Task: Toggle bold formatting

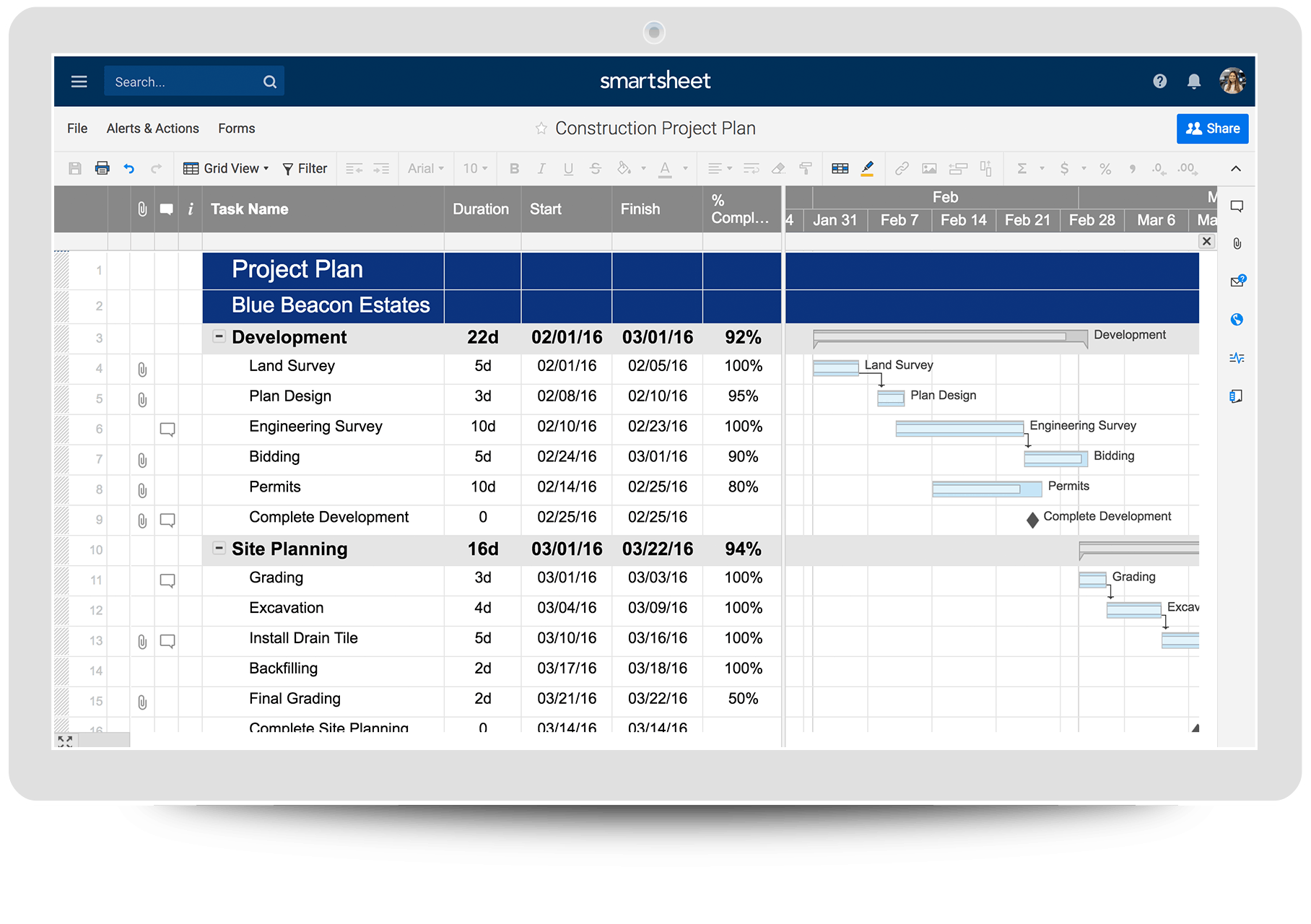Action: (514, 168)
